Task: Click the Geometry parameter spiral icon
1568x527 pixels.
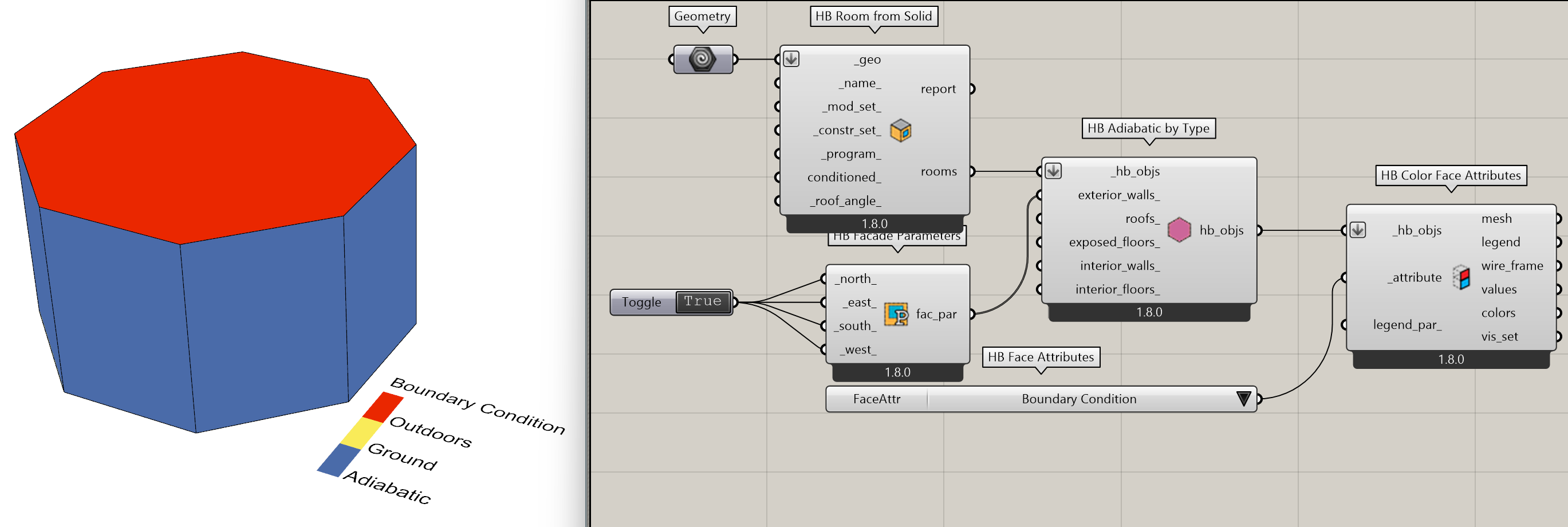Action: pyautogui.click(x=702, y=59)
